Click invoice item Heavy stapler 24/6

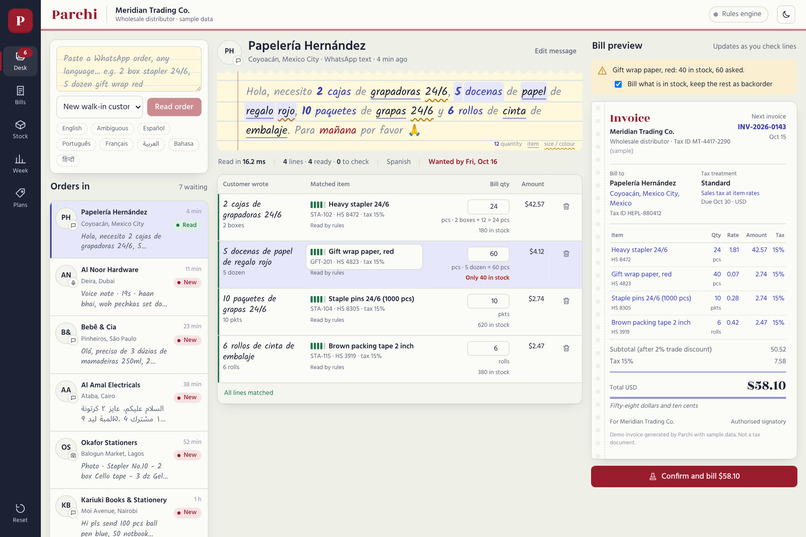tap(639, 250)
